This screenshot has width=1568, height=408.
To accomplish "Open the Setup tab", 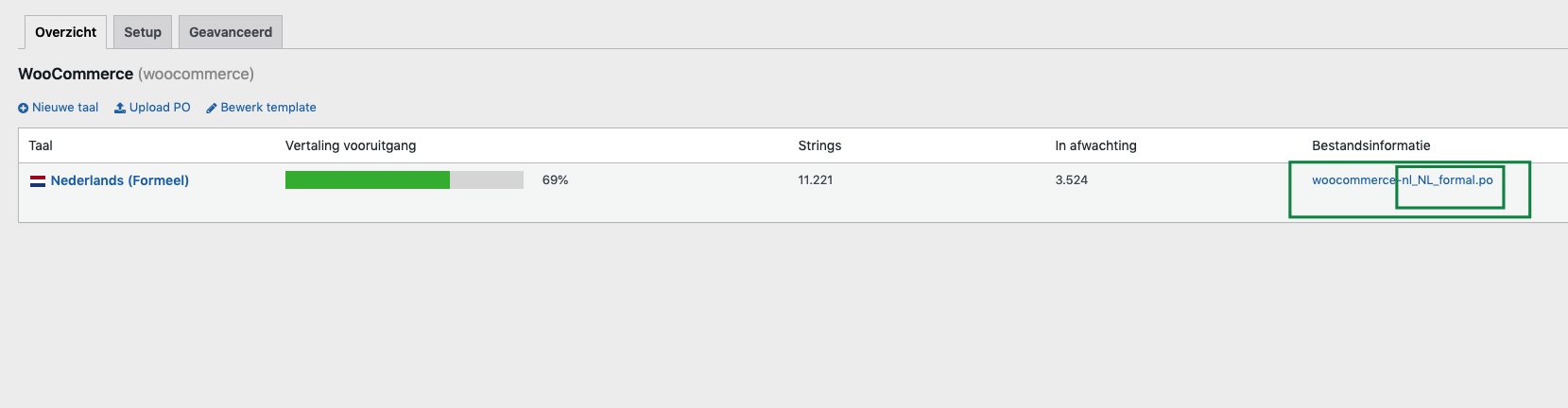I will (143, 32).
